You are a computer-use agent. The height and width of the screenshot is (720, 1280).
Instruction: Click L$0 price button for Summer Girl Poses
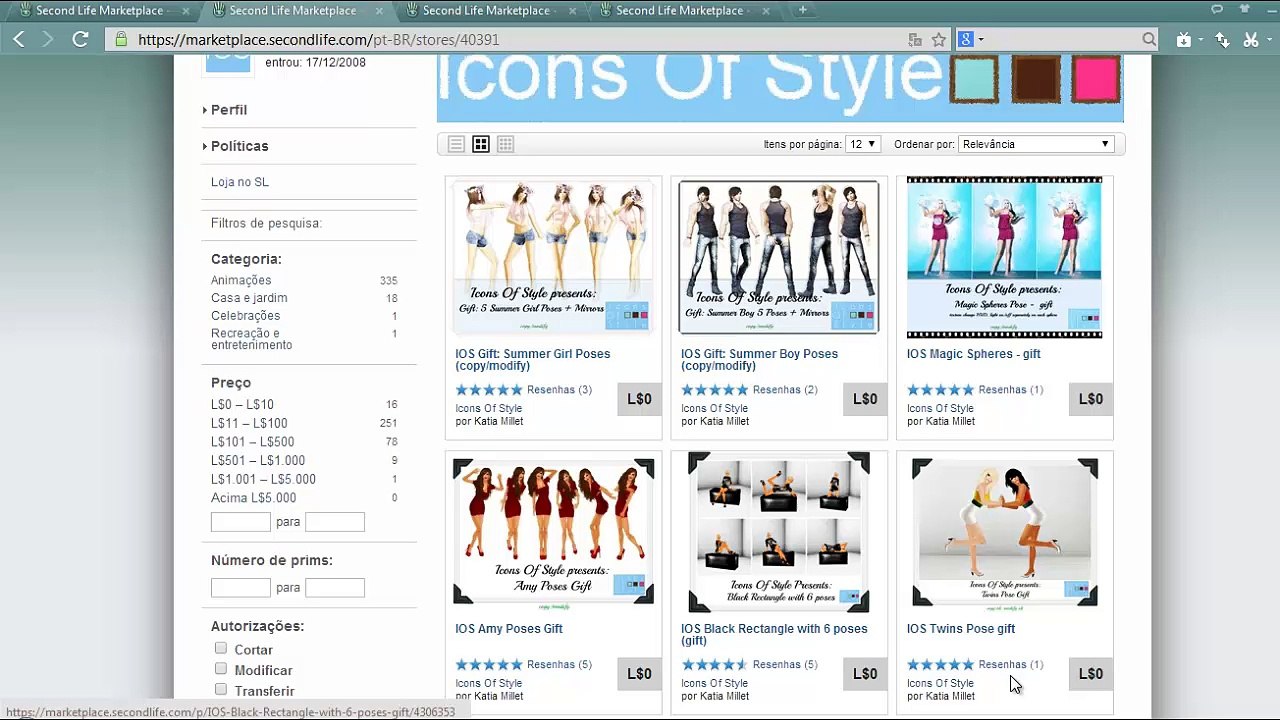[x=639, y=399]
